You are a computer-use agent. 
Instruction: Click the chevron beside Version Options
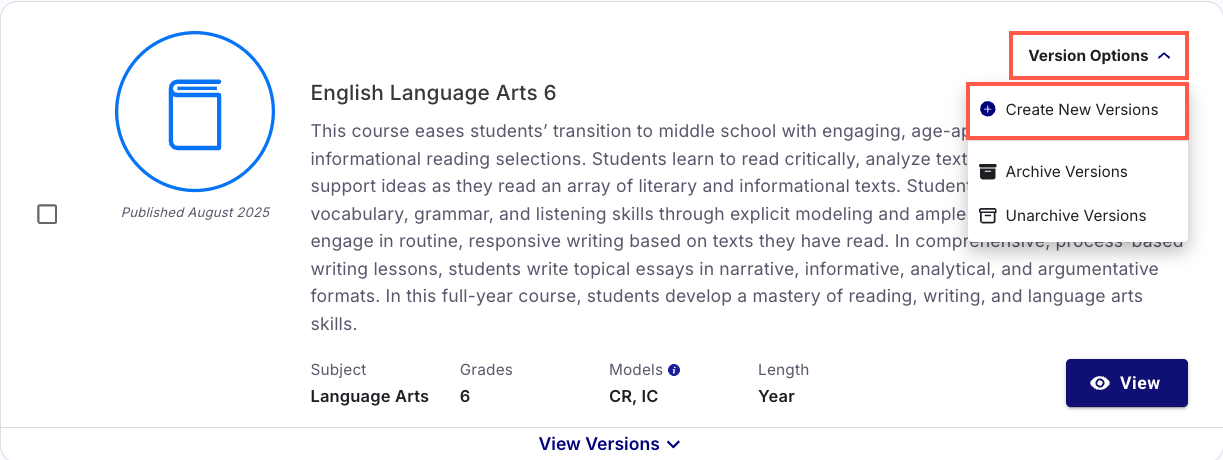[1163, 56]
